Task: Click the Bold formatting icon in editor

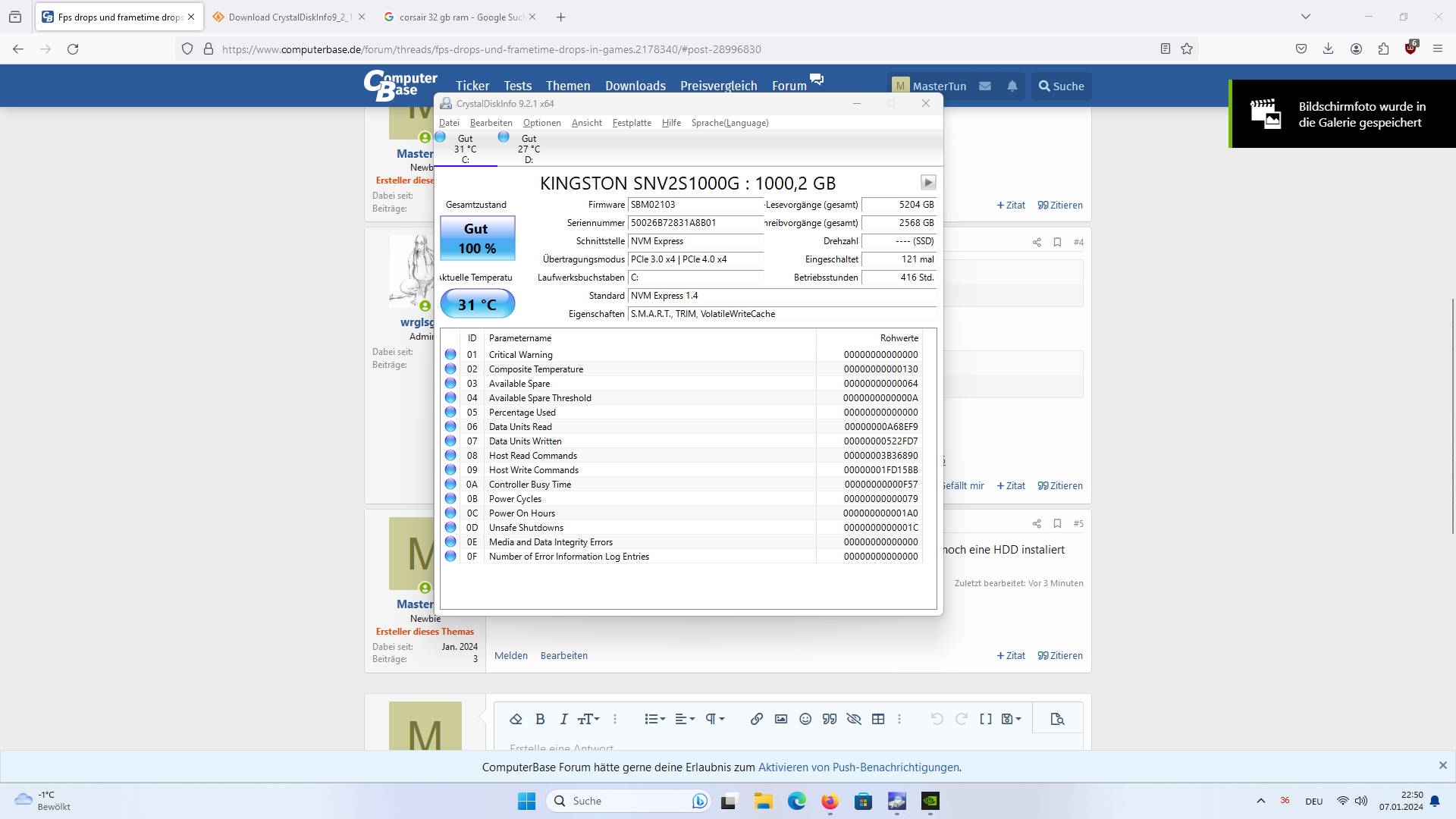Action: pyautogui.click(x=540, y=719)
